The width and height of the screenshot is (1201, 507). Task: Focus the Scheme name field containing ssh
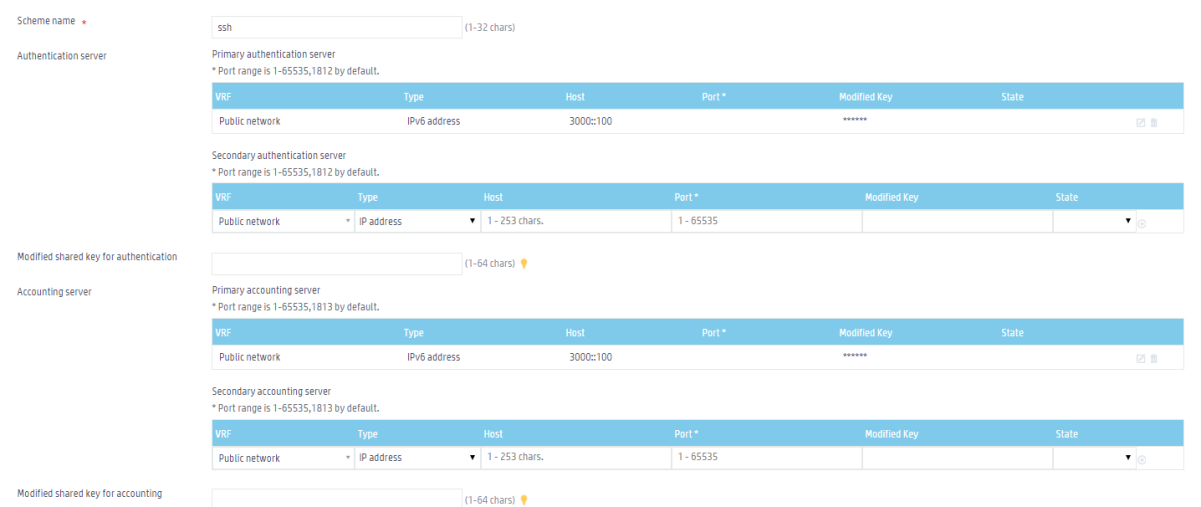(x=336, y=27)
